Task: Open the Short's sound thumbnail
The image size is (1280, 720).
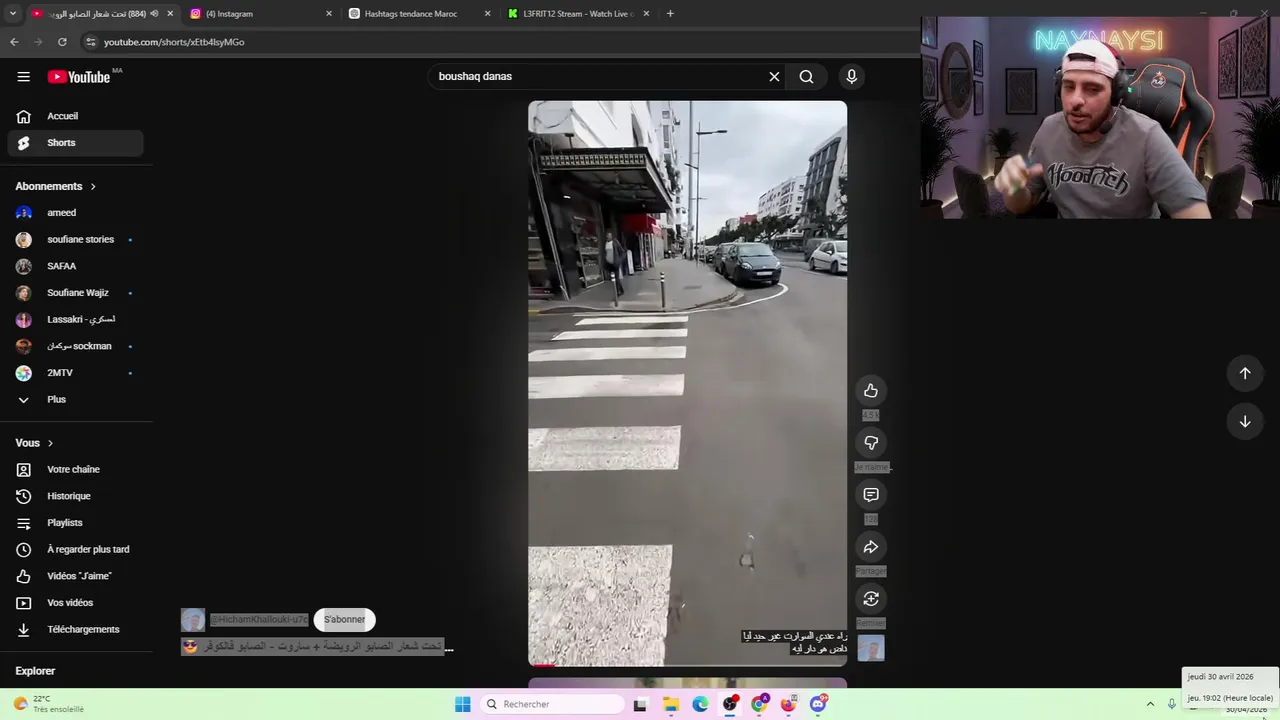Action: (871, 648)
